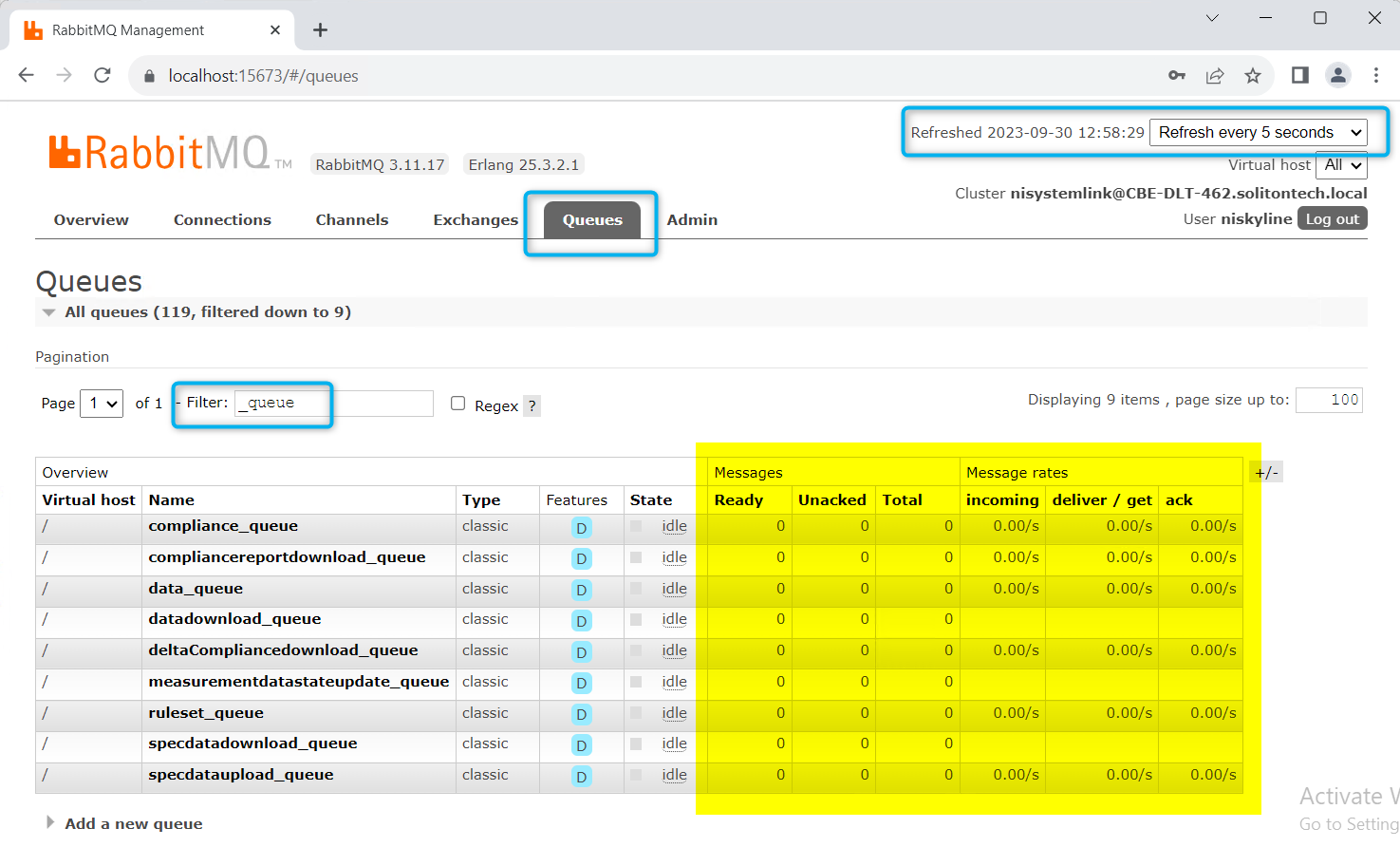Sort by State column header
Screen dimensions: 1400x847
point(651,500)
